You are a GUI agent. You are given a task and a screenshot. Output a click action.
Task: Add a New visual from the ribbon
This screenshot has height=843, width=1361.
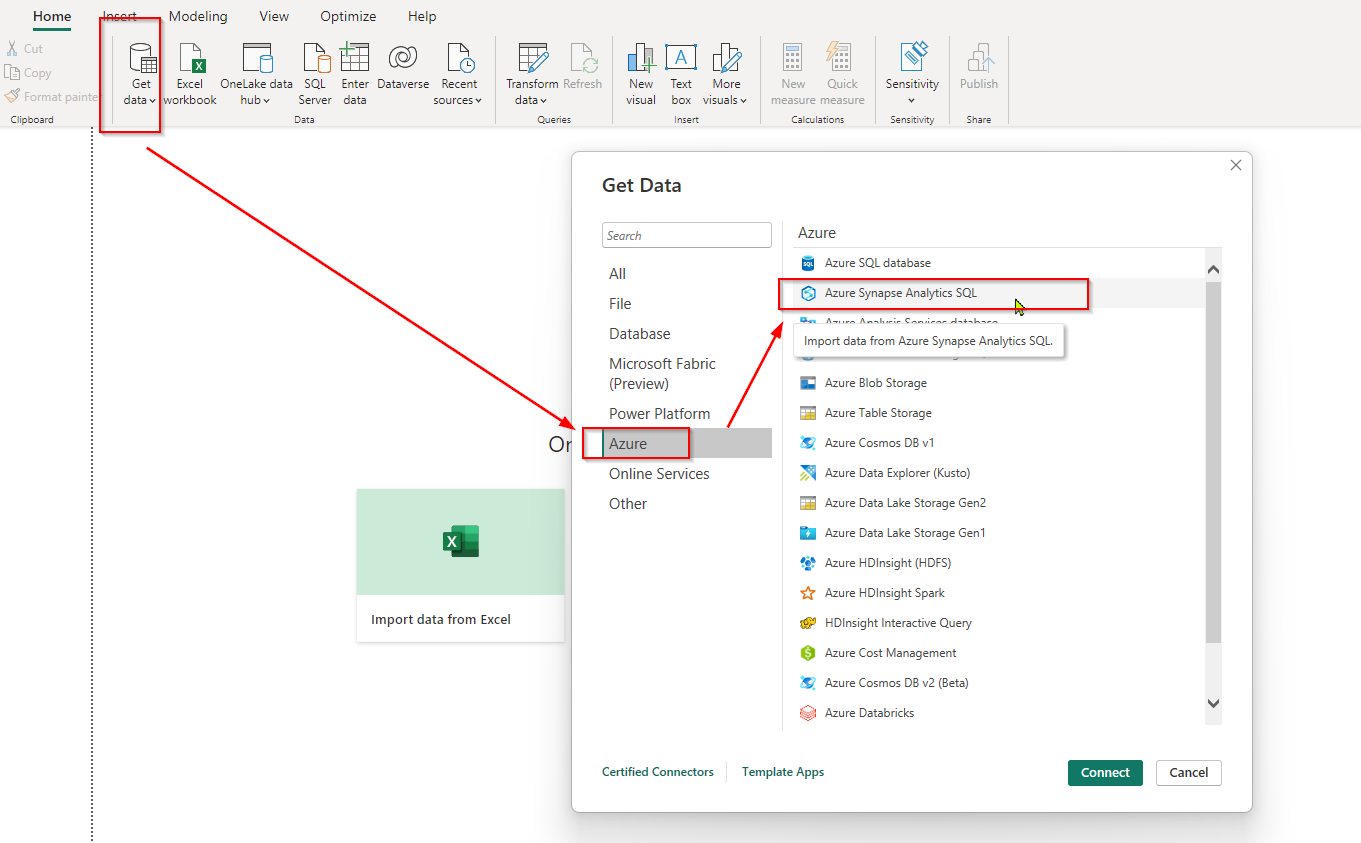pos(641,74)
